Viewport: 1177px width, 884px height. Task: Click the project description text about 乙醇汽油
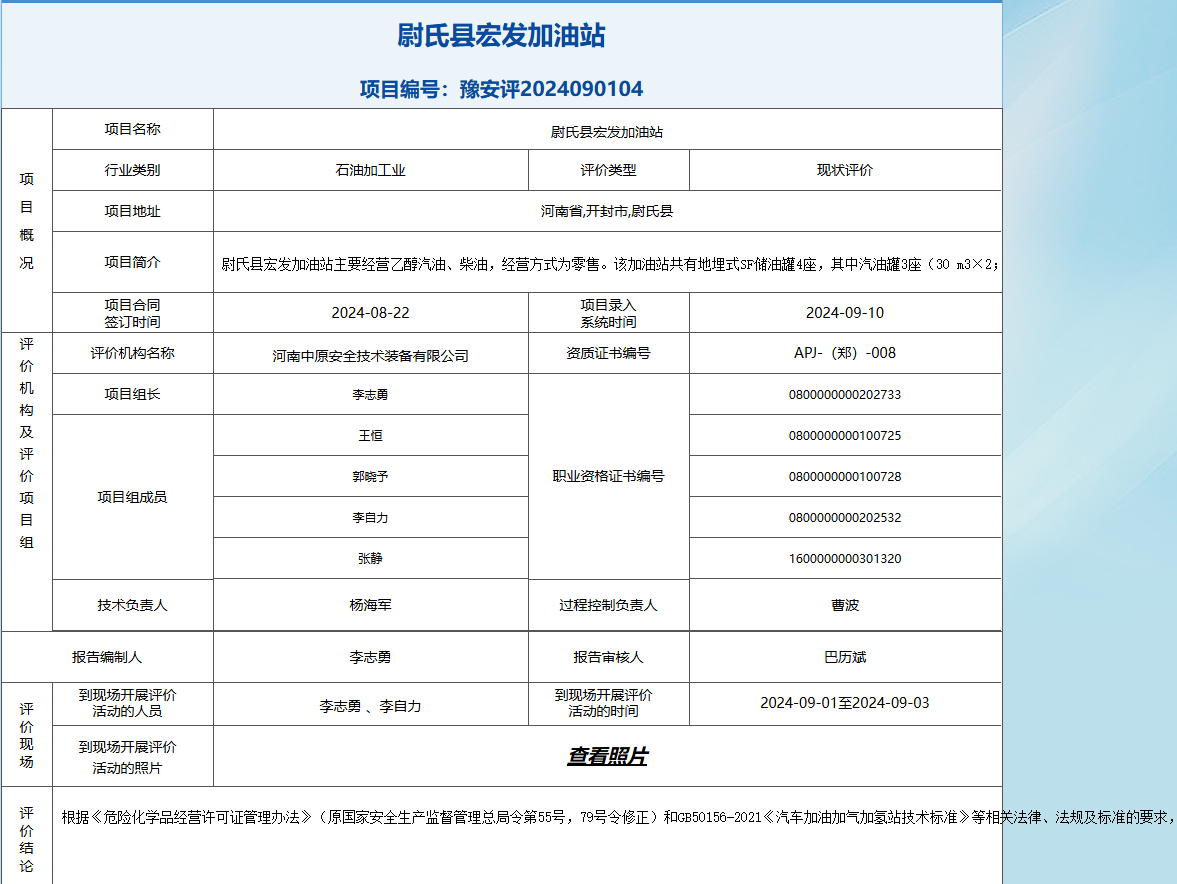click(610, 264)
